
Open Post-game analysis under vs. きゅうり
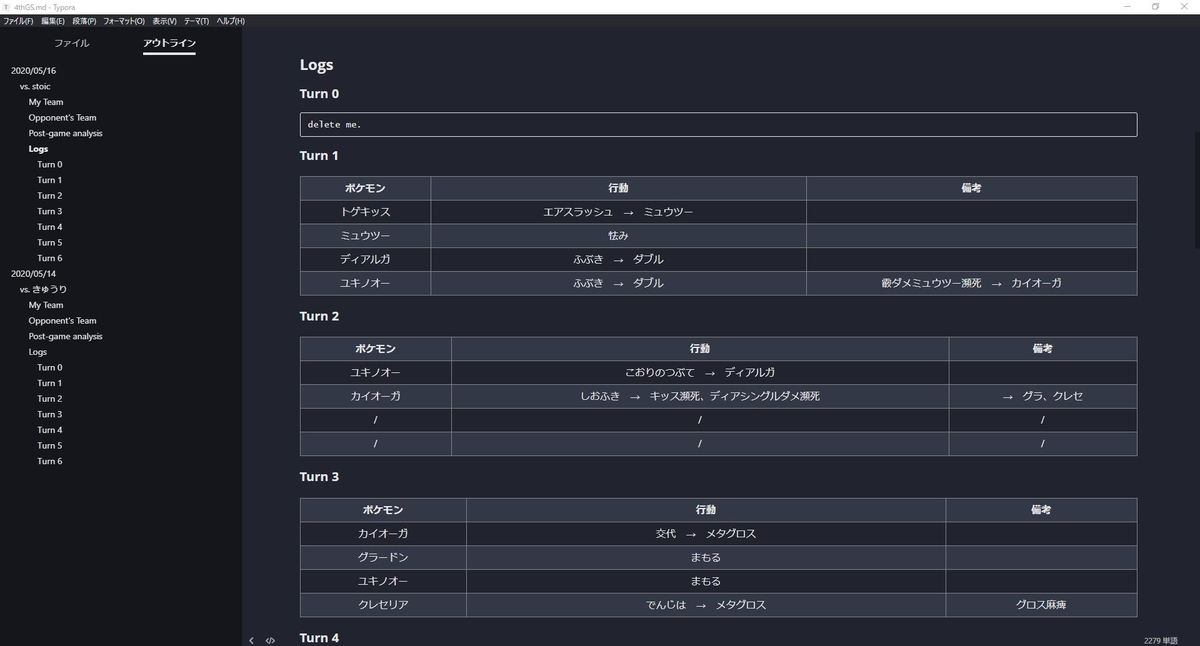coord(65,336)
